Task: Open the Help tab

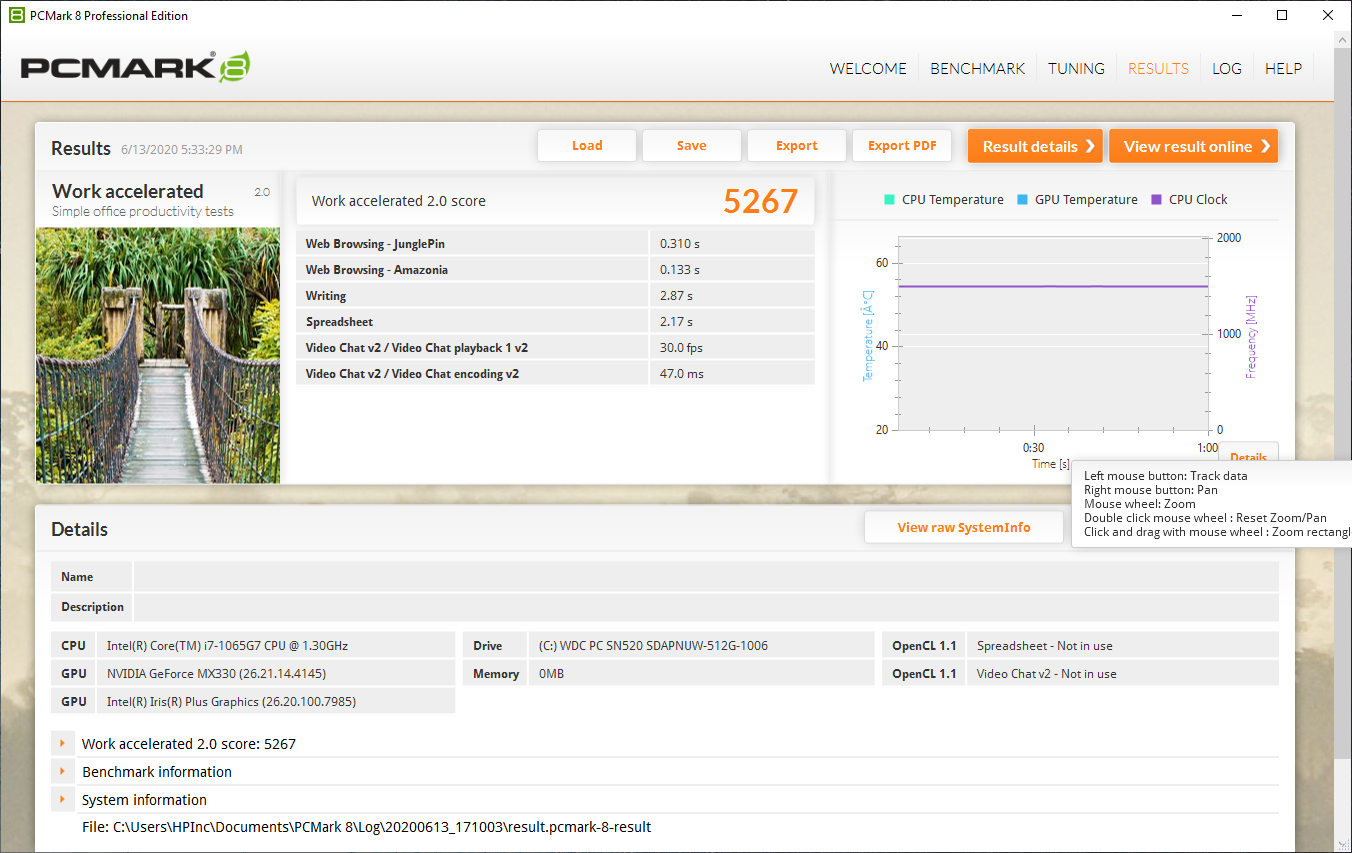Action: (1283, 69)
